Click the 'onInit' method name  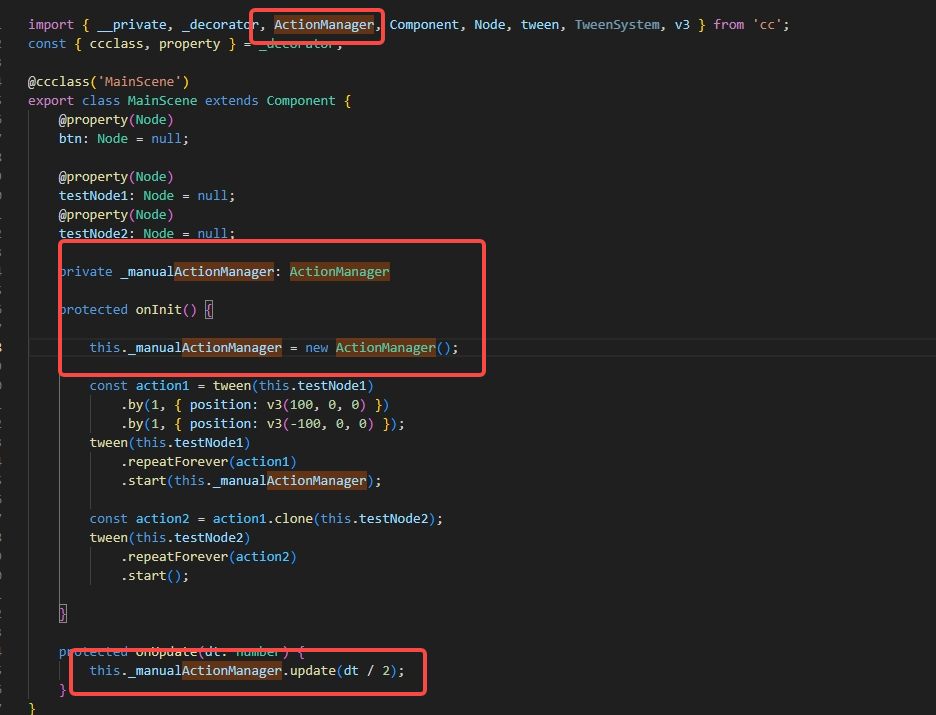point(158,310)
